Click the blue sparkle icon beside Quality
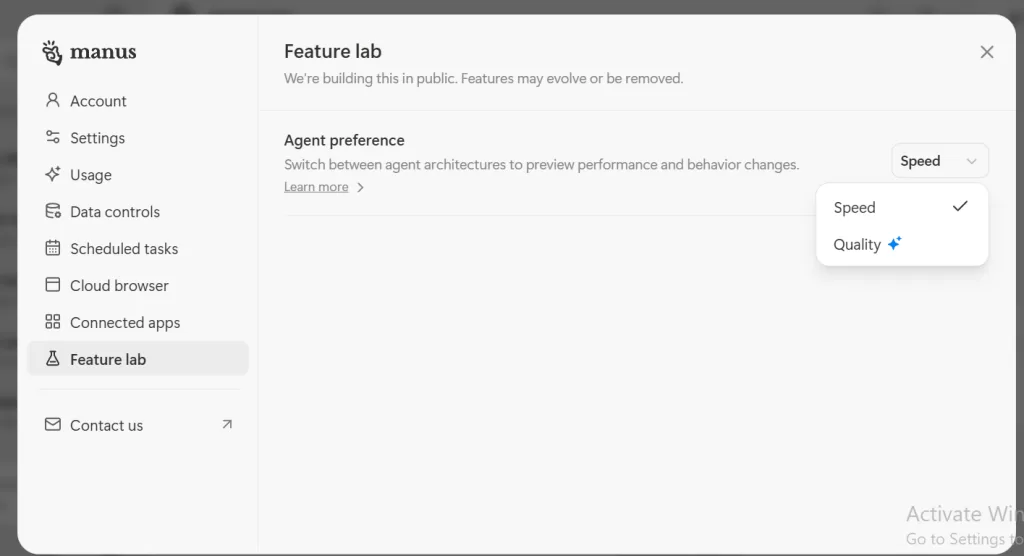 895,243
